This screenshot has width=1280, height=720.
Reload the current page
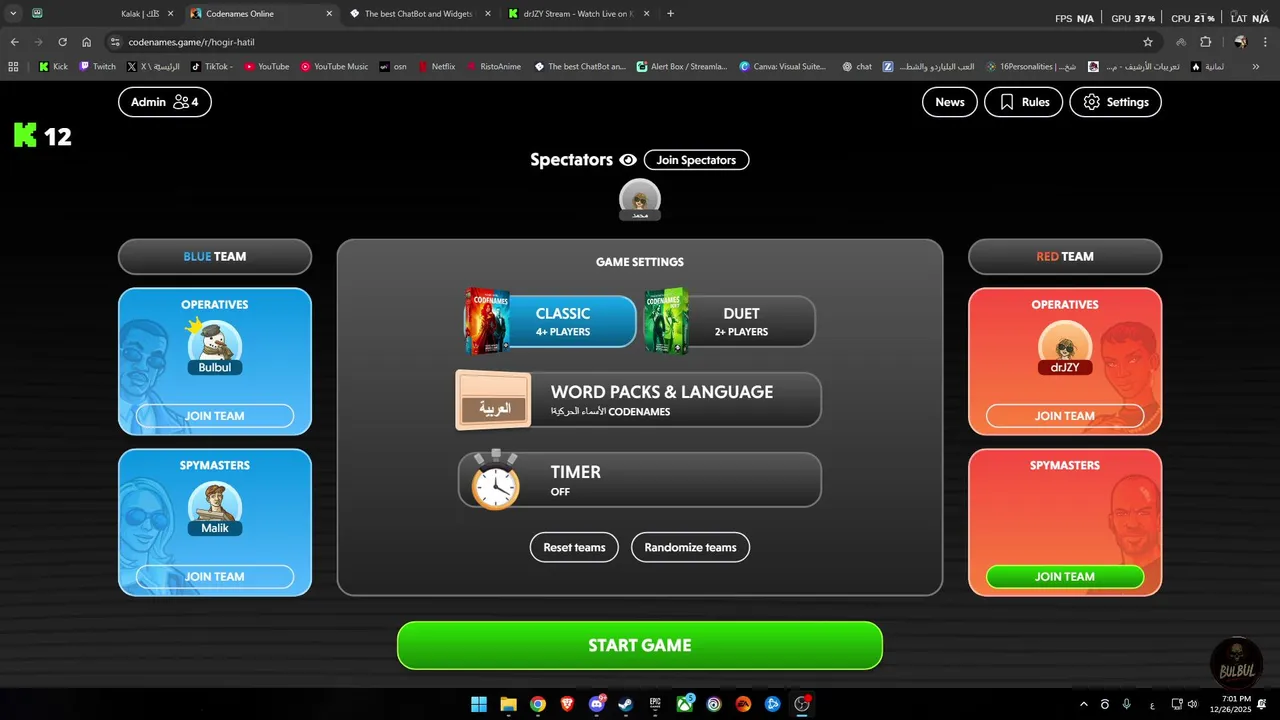[x=62, y=42]
